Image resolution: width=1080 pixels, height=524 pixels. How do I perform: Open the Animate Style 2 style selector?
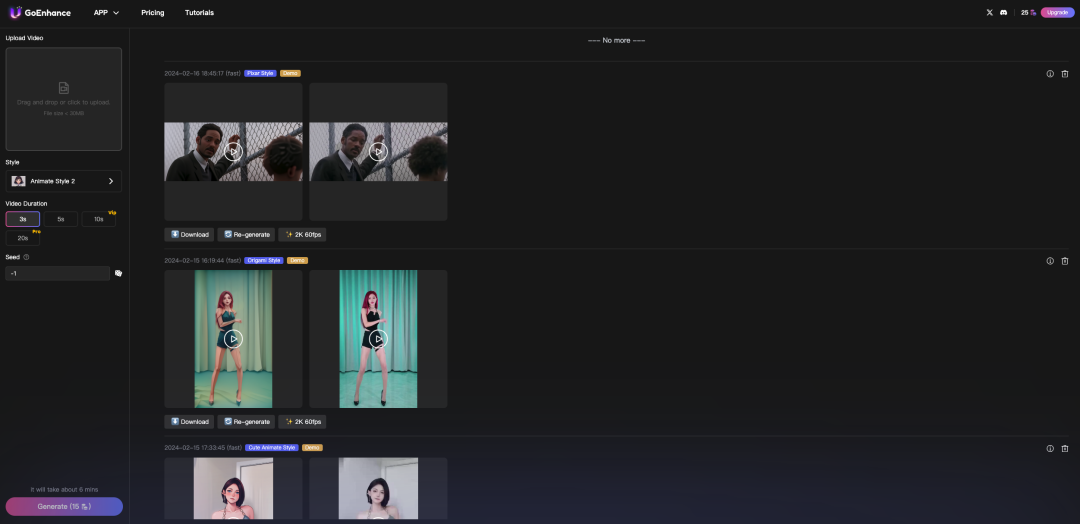(63, 181)
